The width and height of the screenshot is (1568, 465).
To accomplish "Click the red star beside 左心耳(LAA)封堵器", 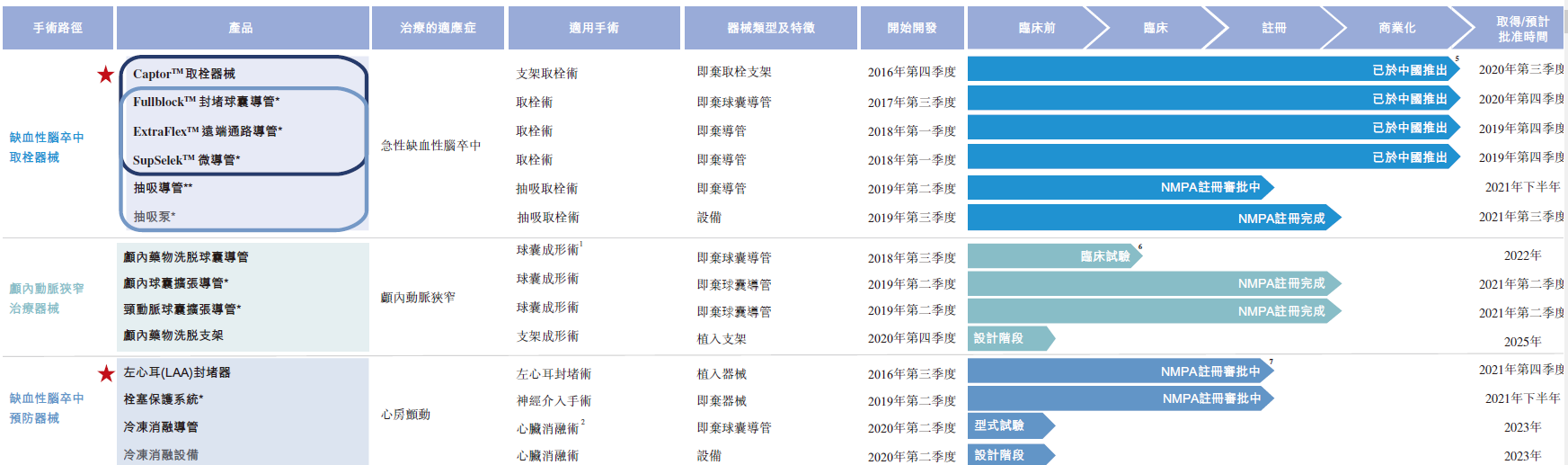I will pos(106,373).
